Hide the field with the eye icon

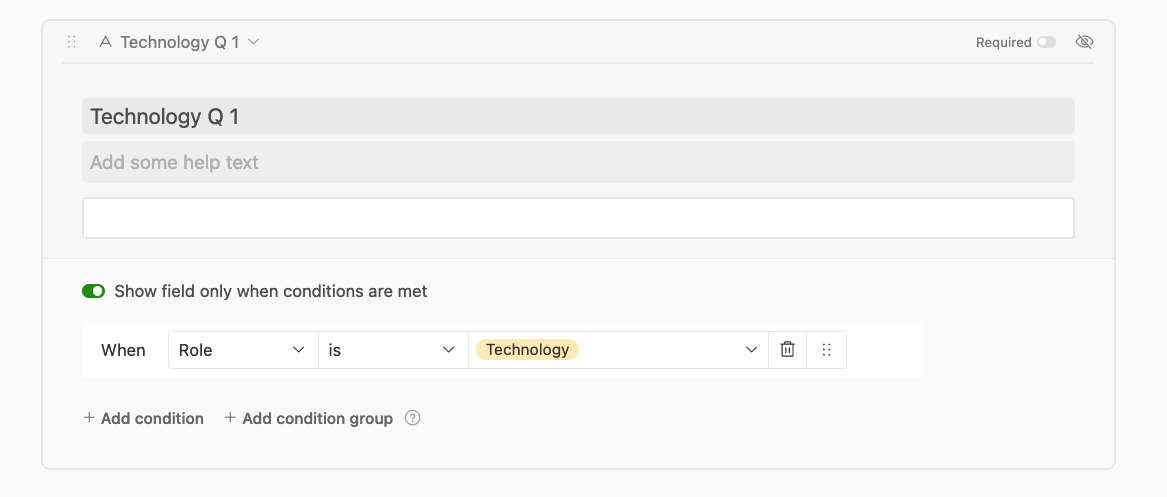tap(1084, 42)
